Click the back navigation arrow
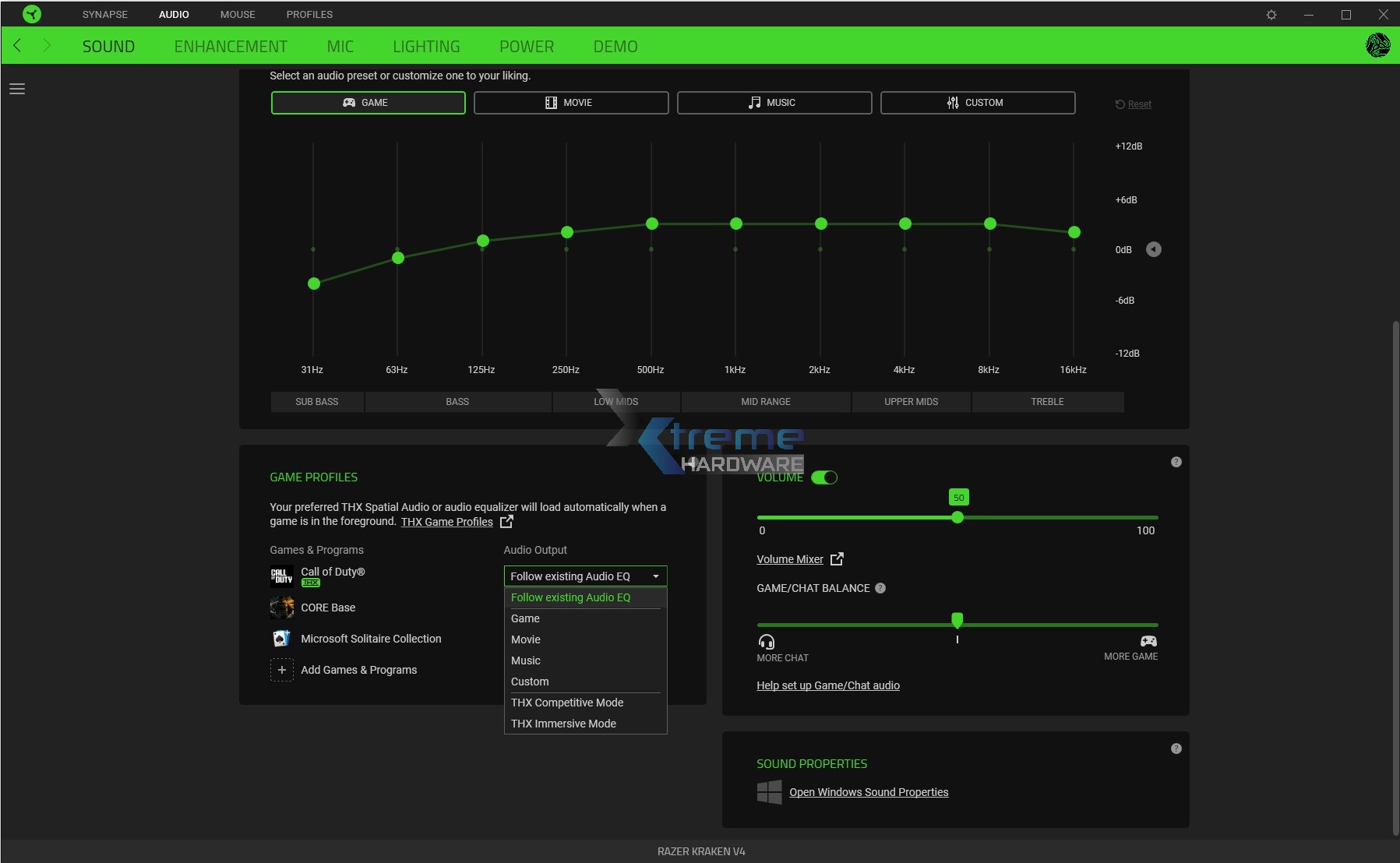This screenshot has height=863, width=1400. (18, 46)
